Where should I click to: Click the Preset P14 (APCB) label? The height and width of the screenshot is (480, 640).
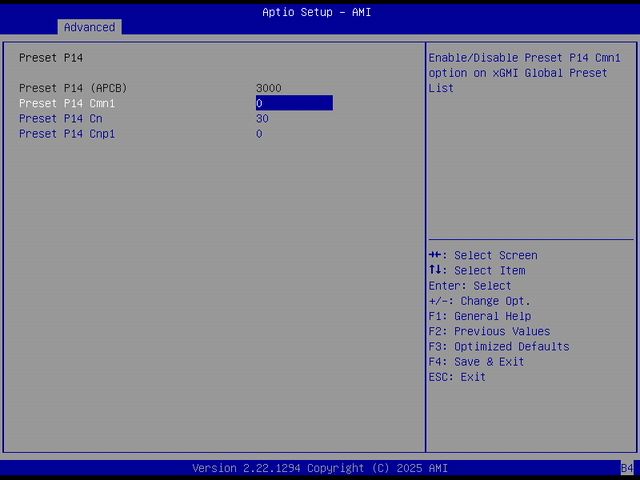[x=73, y=88]
